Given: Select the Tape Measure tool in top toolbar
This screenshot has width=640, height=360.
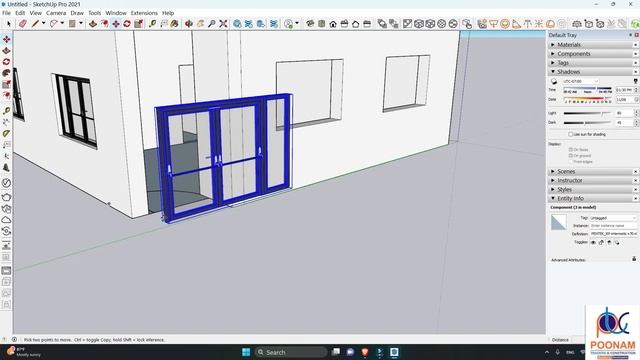Looking at the screenshot, I should click(152, 24).
